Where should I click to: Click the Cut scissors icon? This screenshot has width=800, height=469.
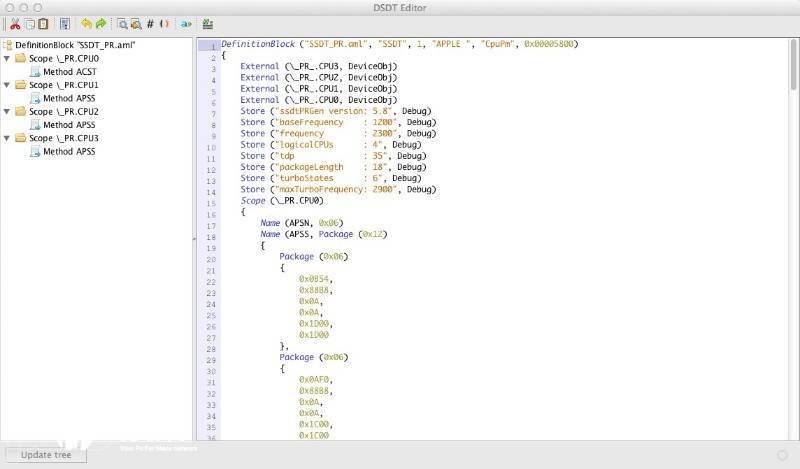click(x=16, y=23)
